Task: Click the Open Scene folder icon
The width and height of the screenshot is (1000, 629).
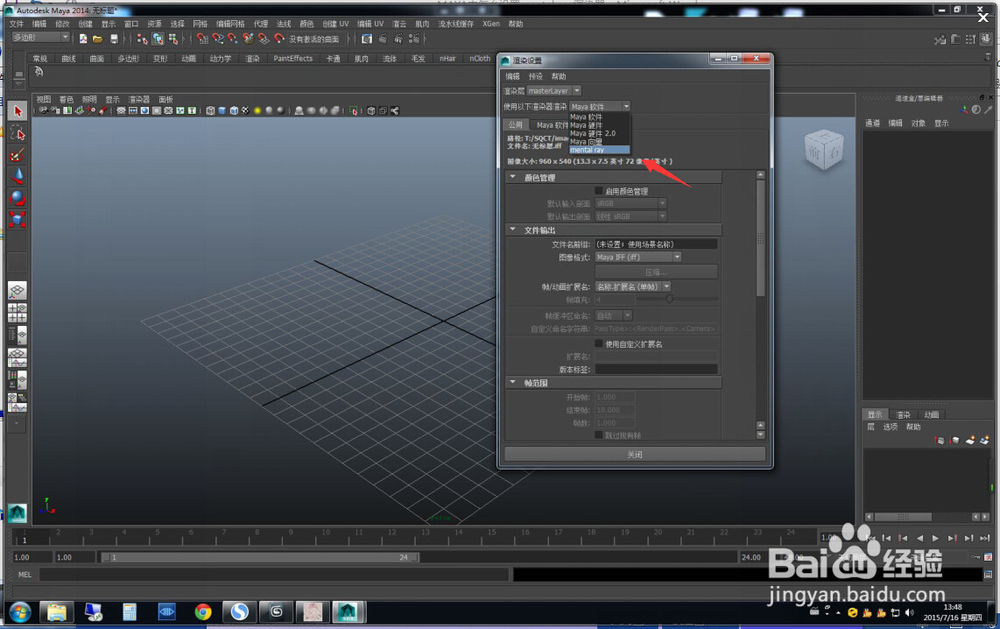Action: pyautogui.click(x=98, y=39)
